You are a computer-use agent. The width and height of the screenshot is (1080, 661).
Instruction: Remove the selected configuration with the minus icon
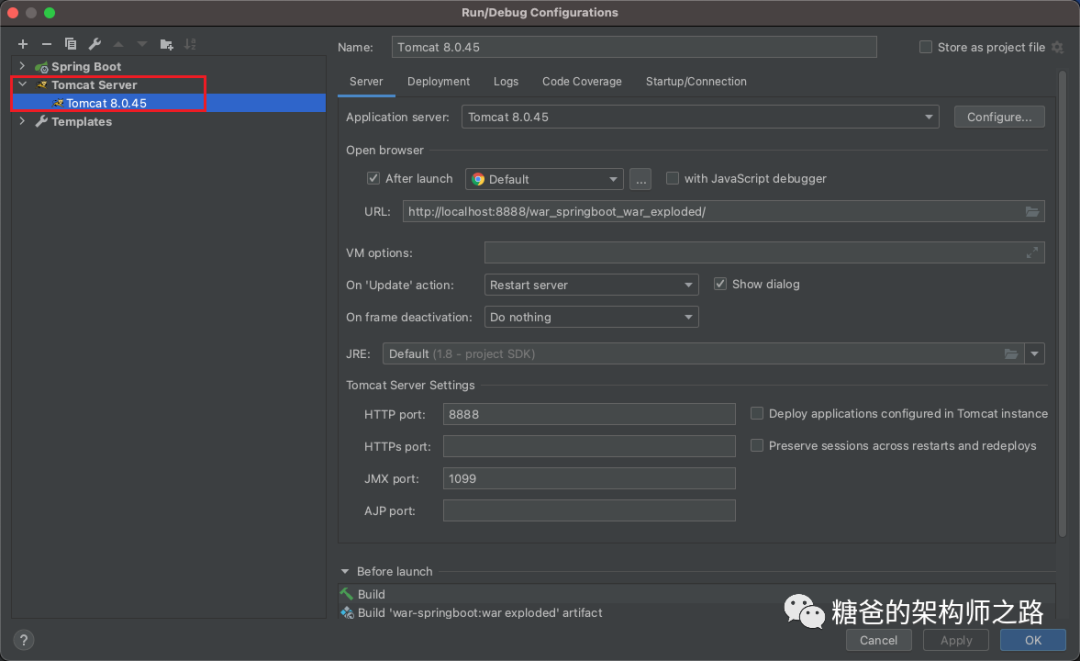pos(46,44)
